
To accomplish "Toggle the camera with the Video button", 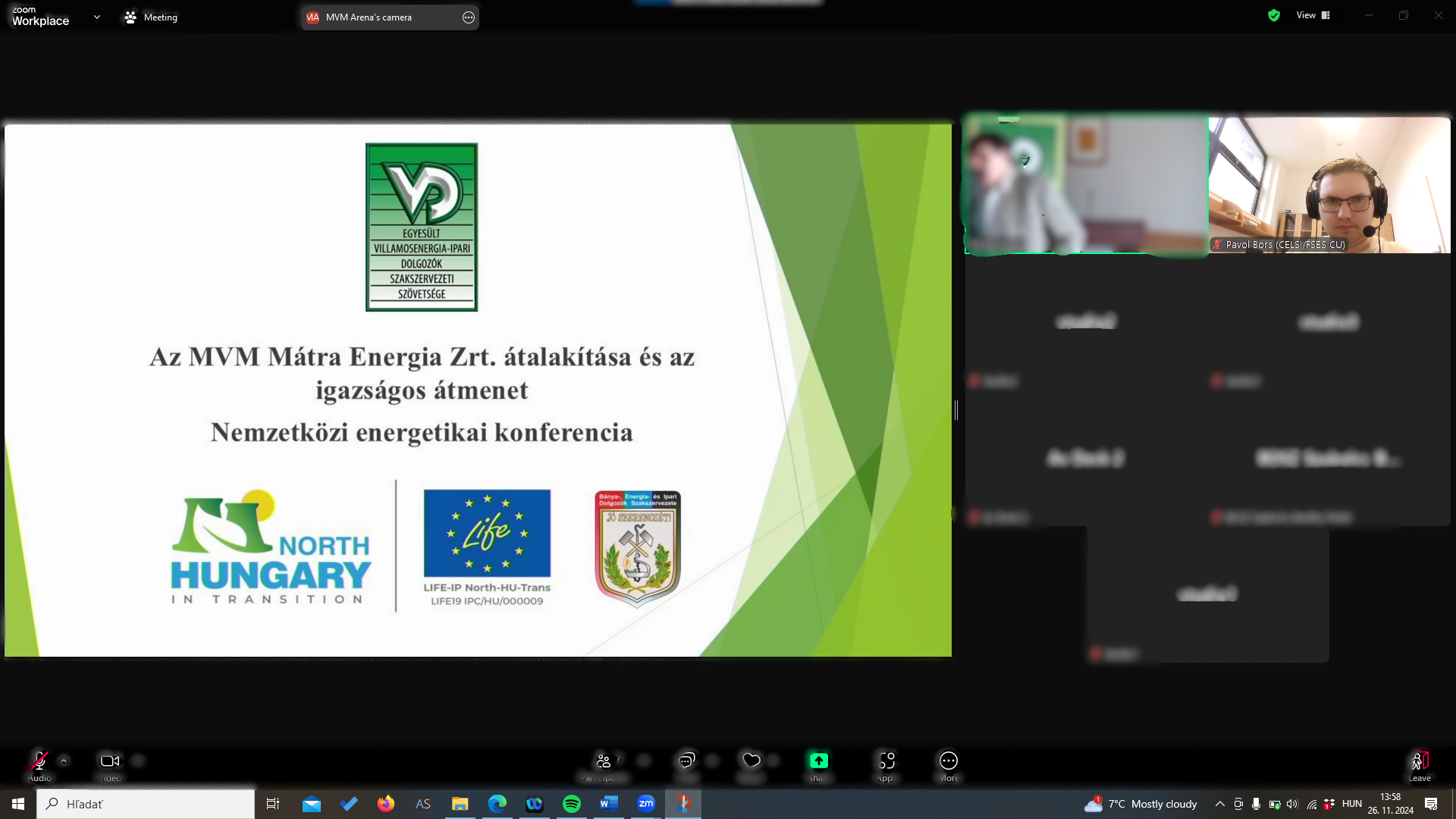I will 110,765.
